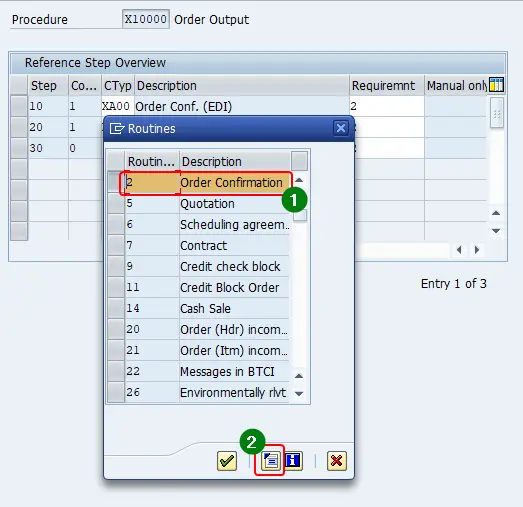Click Order Conf. (EDI) description

coord(242,106)
